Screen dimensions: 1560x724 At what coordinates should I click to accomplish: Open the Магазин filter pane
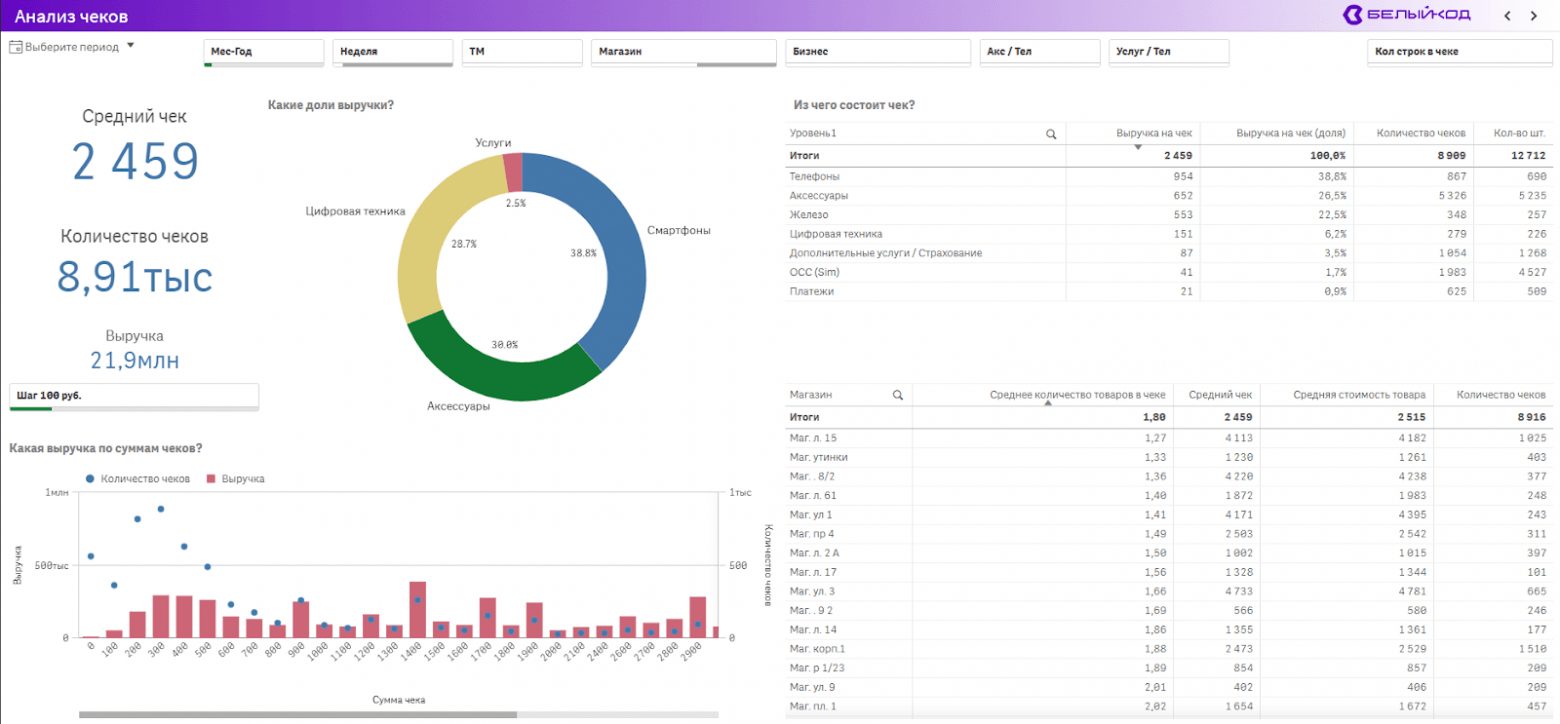pyautogui.click(x=683, y=52)
